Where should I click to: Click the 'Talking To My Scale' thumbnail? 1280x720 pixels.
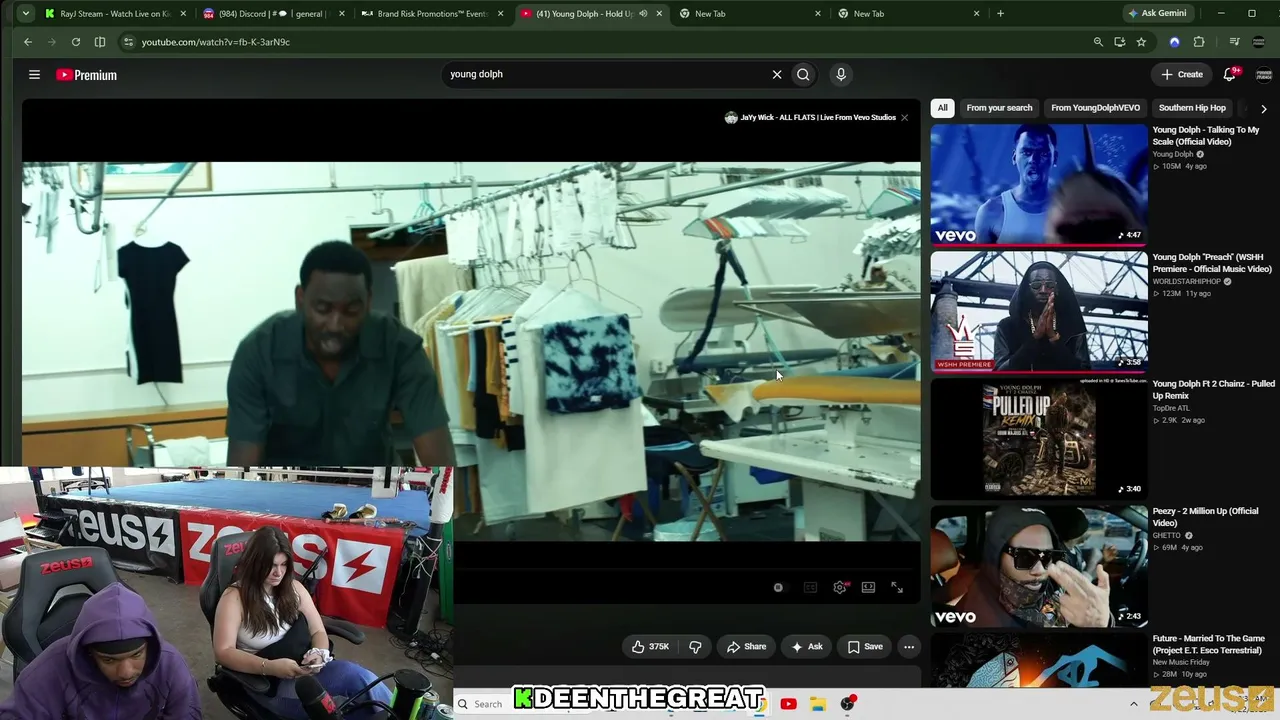point(1039,184)
